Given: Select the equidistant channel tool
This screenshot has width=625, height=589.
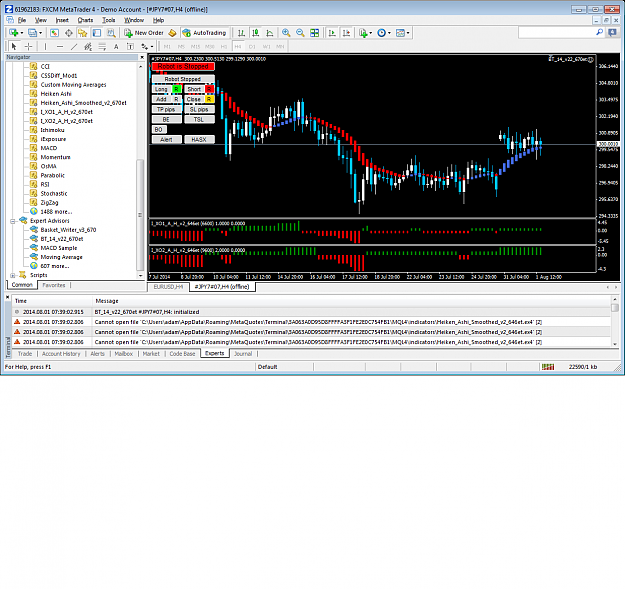Looking at the screenshot, I should point(88,46).
